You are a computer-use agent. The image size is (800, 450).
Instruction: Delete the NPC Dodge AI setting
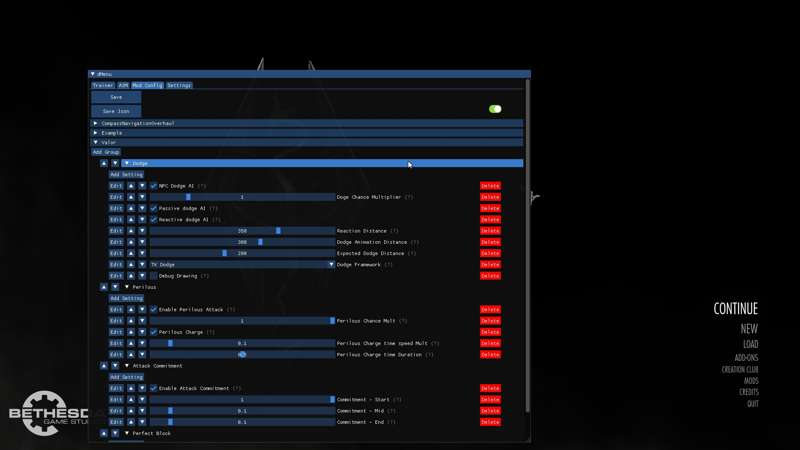coord(490,186)
